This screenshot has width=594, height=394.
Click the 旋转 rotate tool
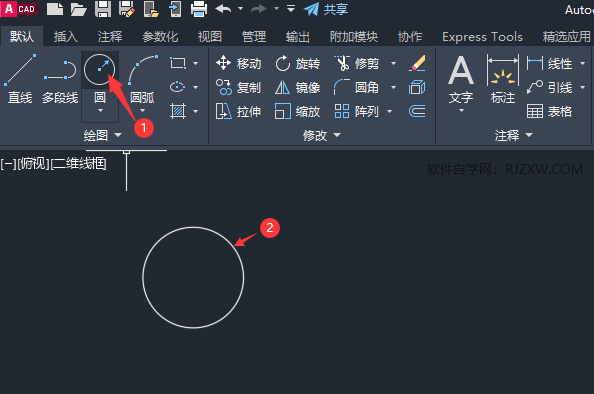(x=298, y=63)
